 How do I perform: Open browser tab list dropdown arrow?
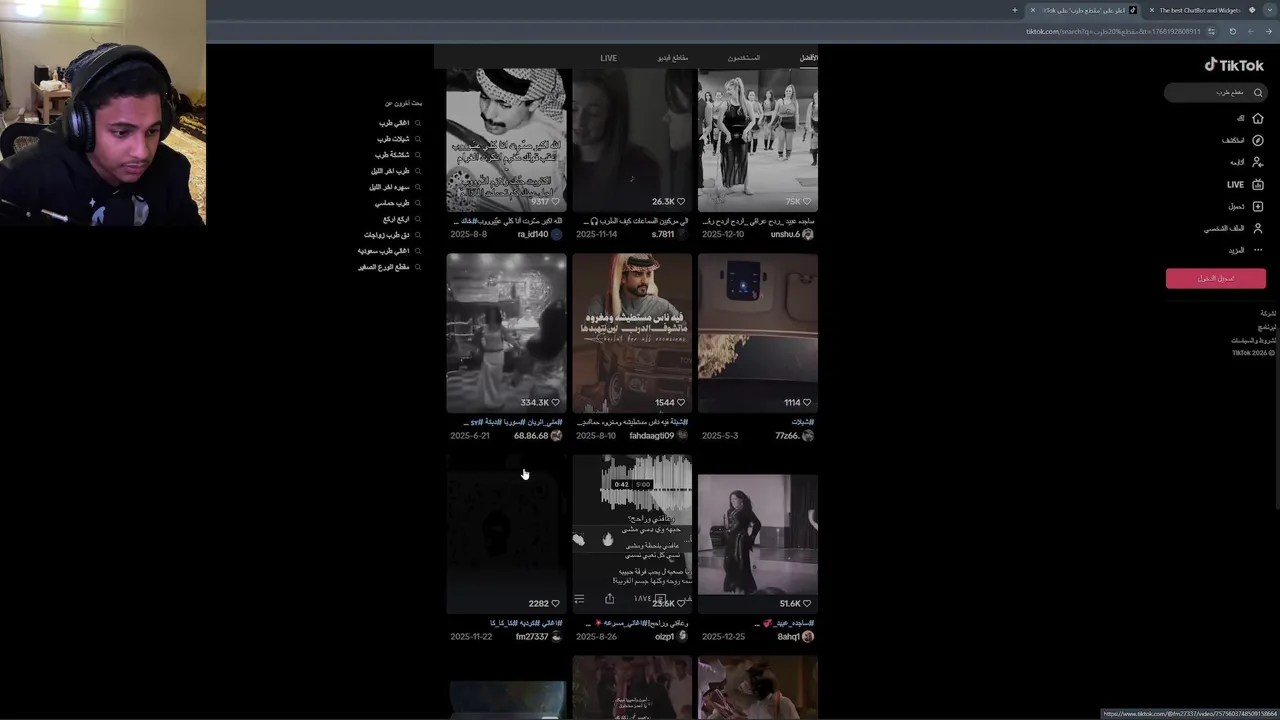tap(1269, 10)
